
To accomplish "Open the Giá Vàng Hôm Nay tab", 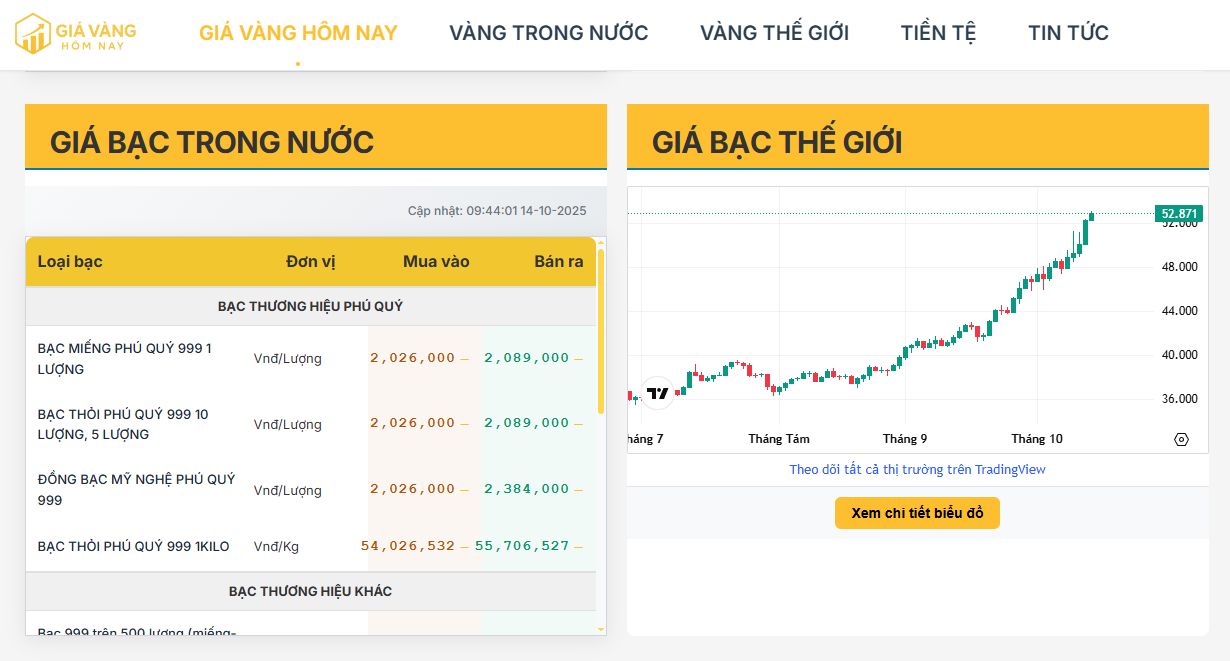I will tap(298, 33).
